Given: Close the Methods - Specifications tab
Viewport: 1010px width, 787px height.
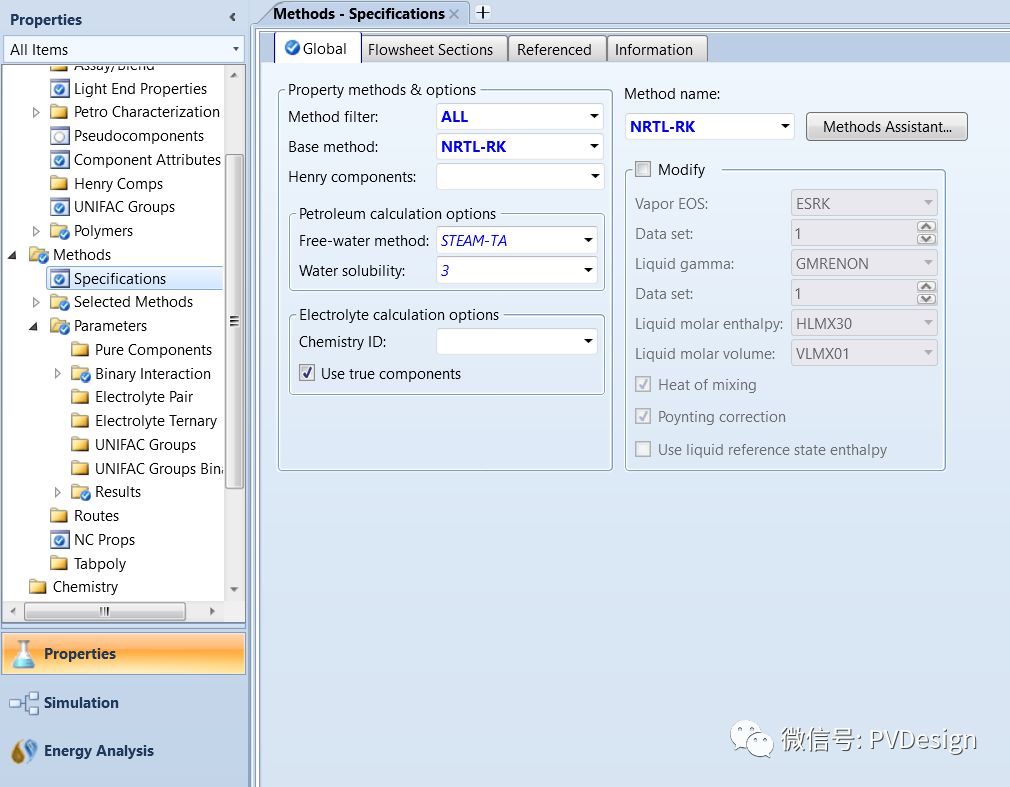Looking at the screenshot, I should pos(454,14).
